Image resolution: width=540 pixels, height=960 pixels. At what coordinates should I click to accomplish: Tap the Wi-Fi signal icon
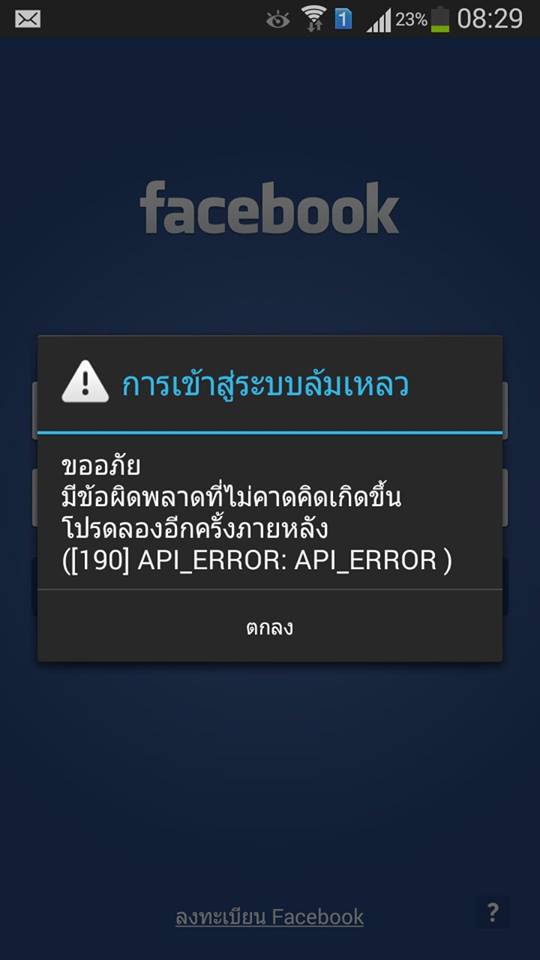click(314, 18)
